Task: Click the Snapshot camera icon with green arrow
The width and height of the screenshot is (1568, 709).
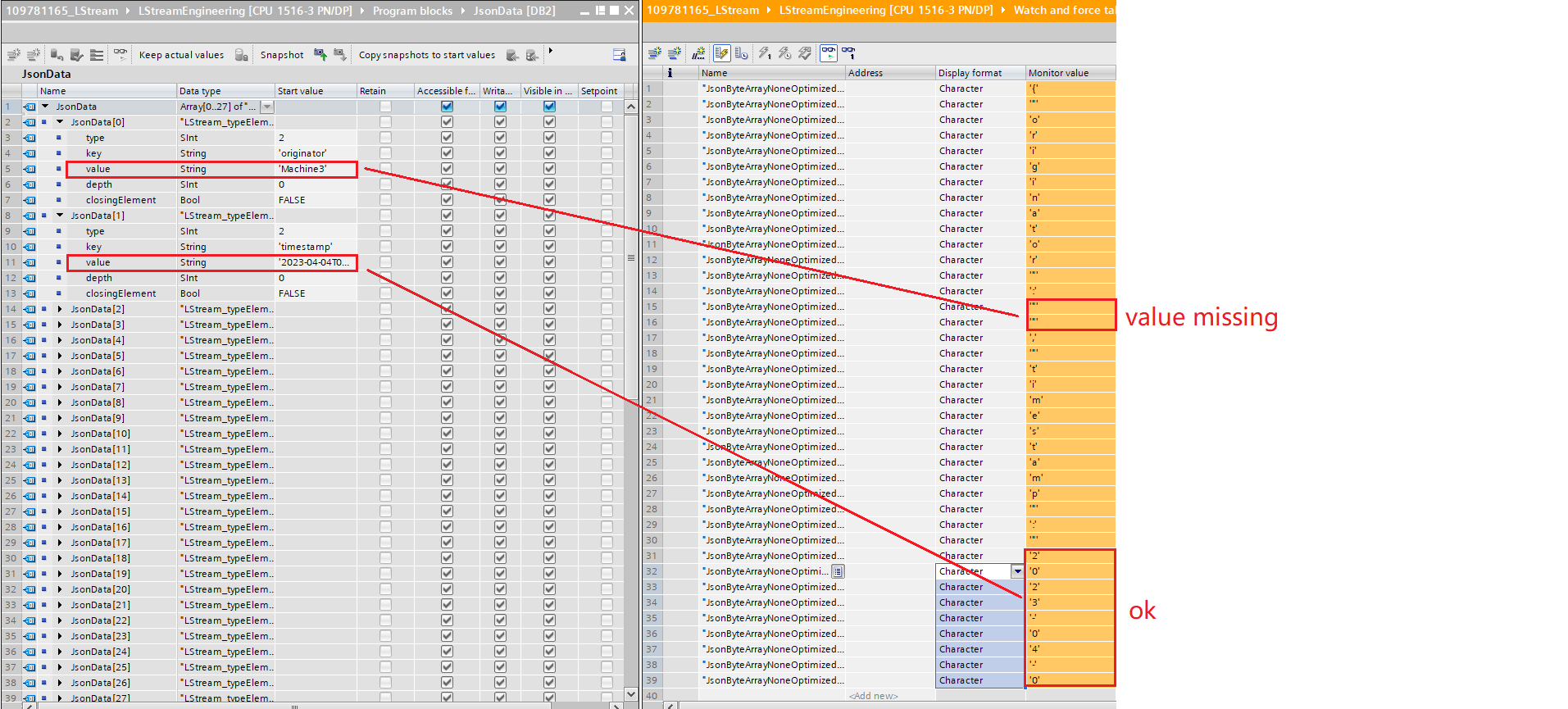Action: (320, 55)
